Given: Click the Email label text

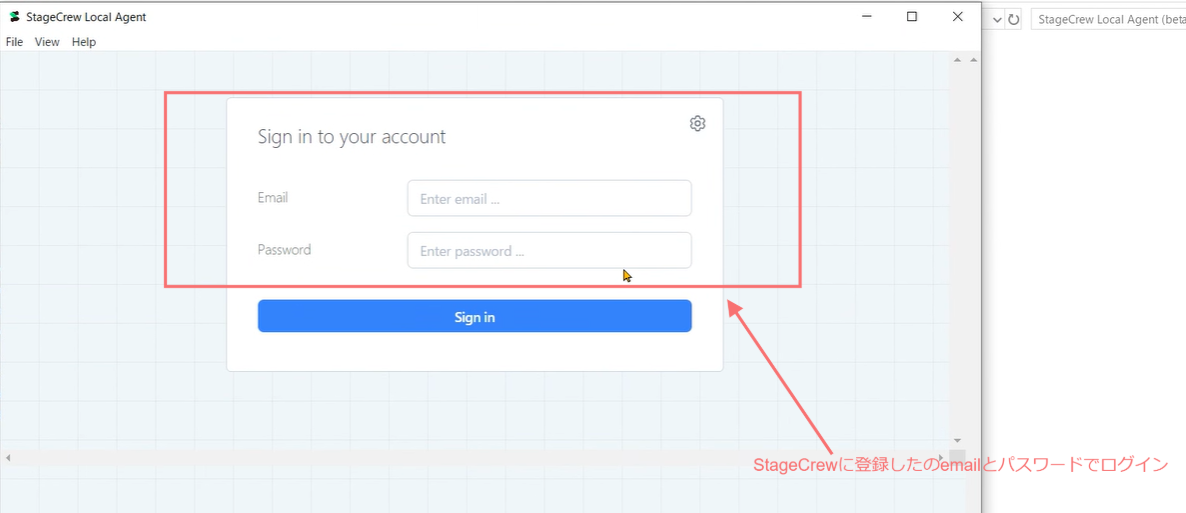Looking at the screenshot, I should pos(273,198).
